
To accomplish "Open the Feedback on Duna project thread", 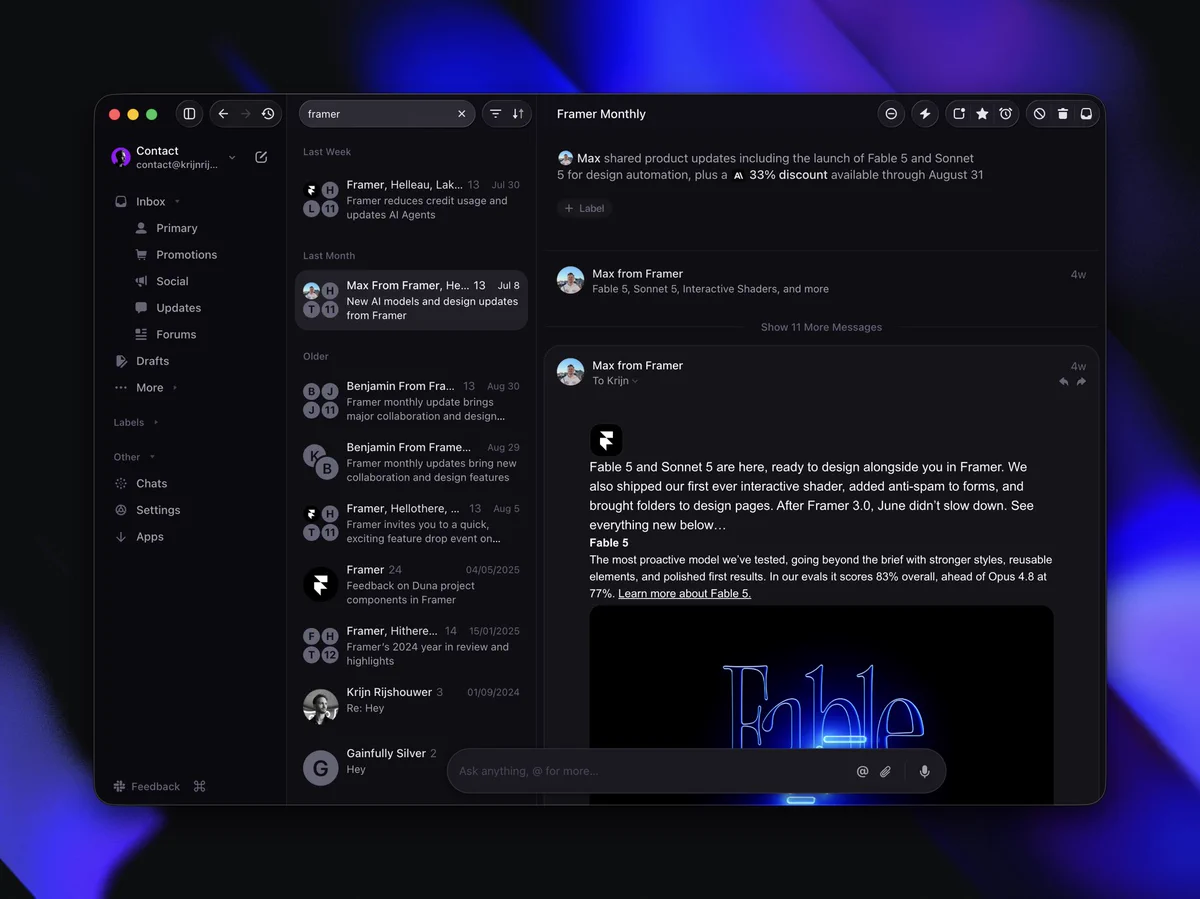I will point(411,584).
